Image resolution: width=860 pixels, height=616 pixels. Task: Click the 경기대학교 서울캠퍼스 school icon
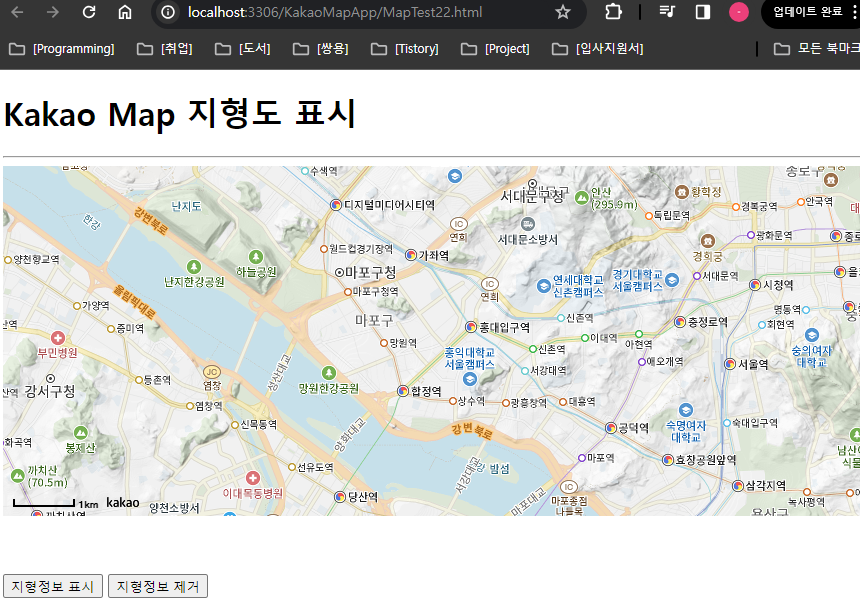[672, 280]
